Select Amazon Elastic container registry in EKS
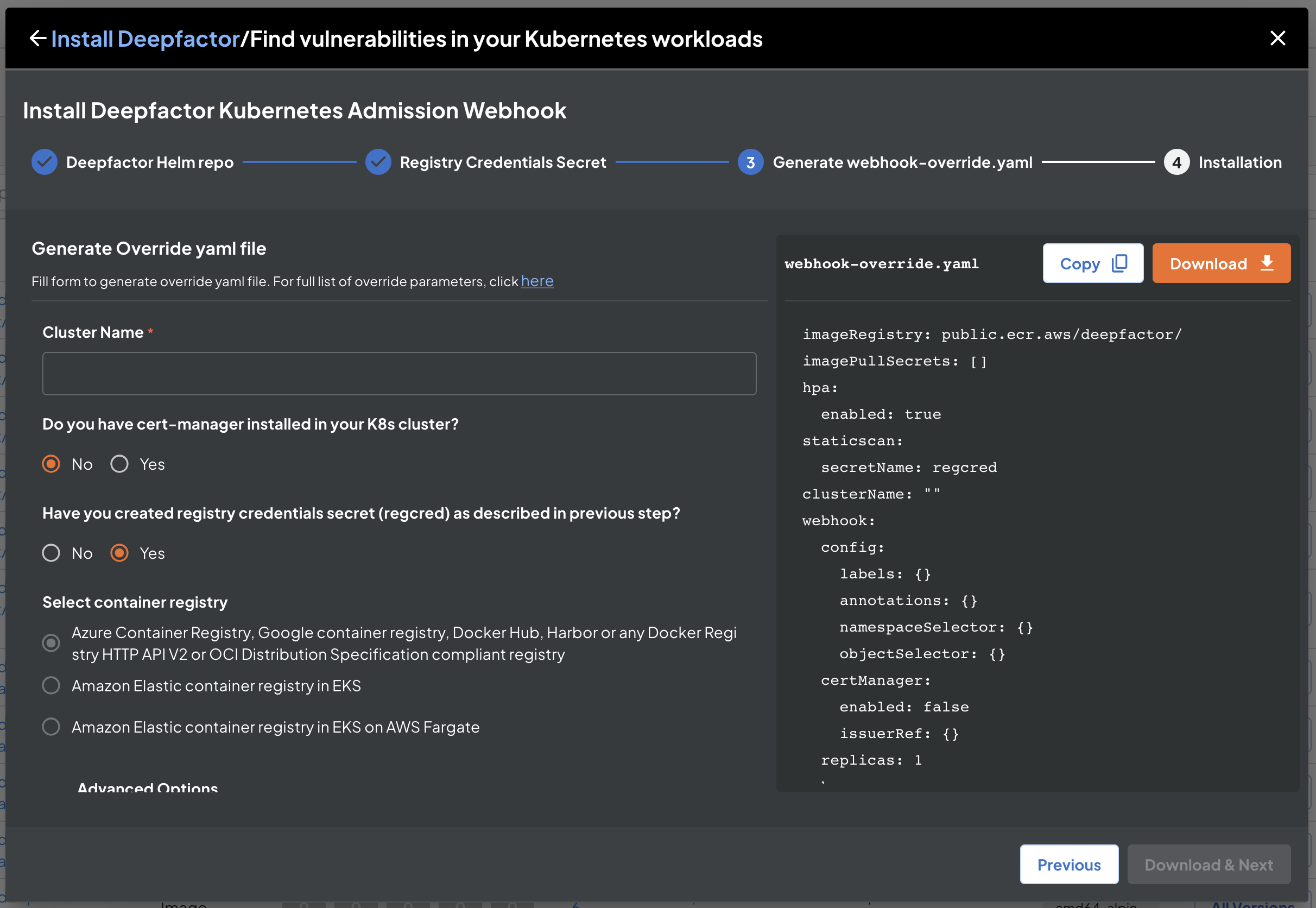Viewport: 1316px width, 908px height. [x=51, y=685]
